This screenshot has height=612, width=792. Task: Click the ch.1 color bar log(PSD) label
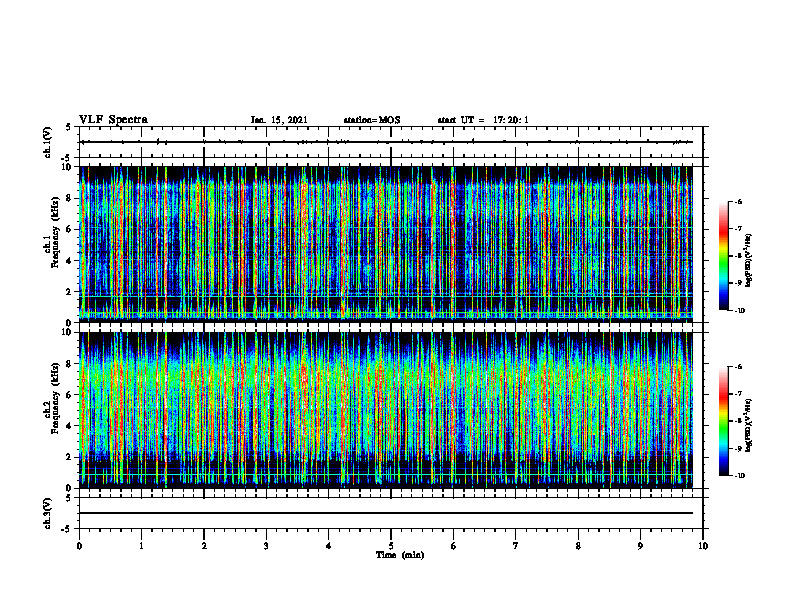[x=749, y=261]
